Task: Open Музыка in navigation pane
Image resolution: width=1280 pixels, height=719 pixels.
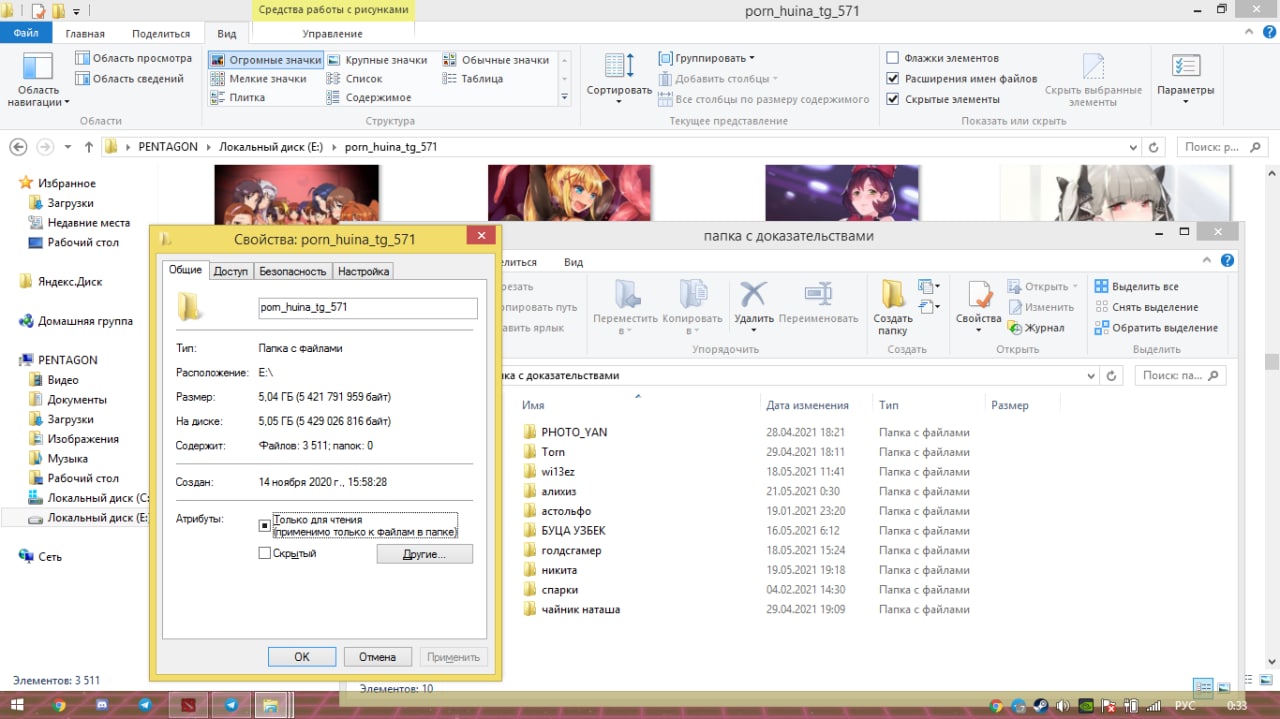Action: pos(68,458)
